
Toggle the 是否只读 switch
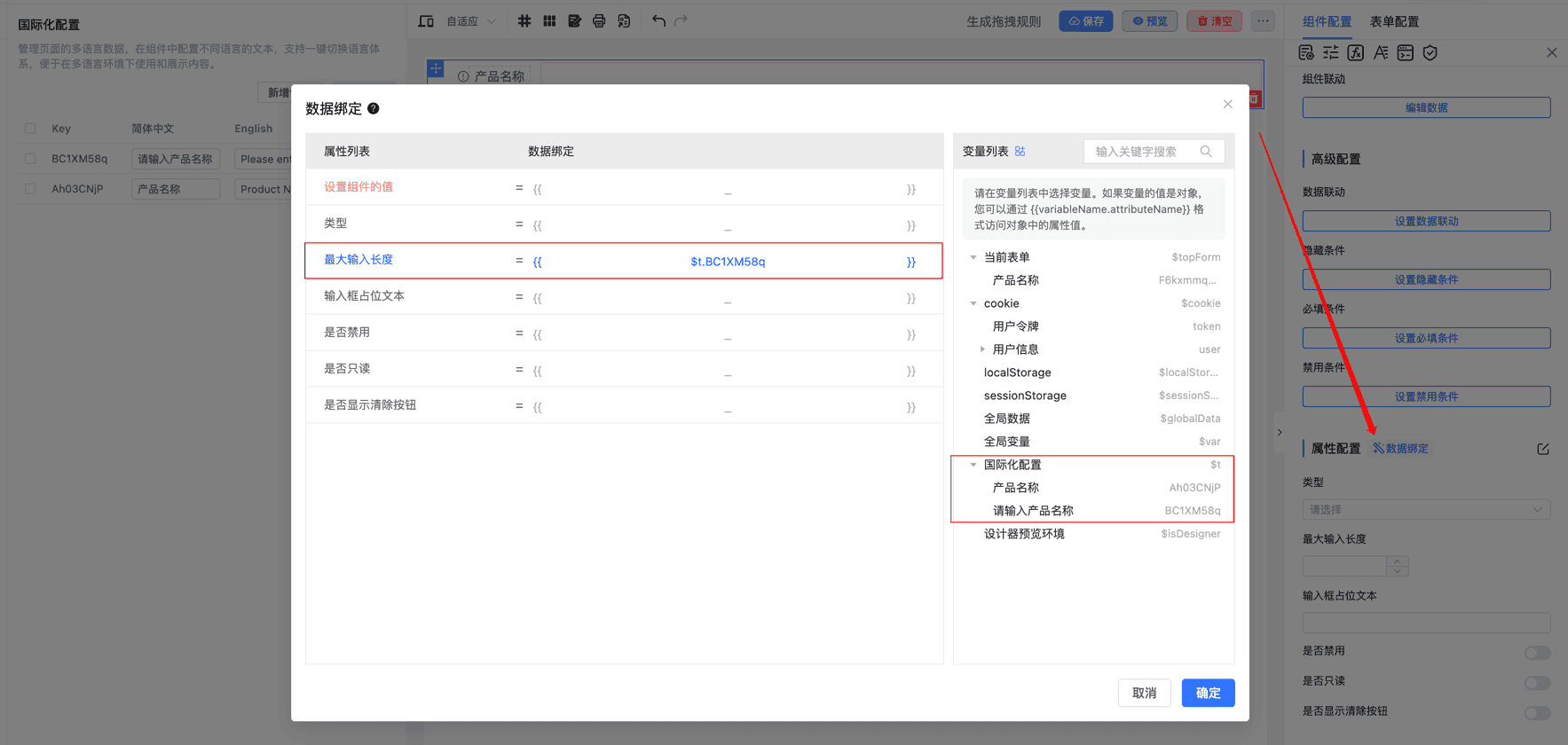[x=1537, y=683]
